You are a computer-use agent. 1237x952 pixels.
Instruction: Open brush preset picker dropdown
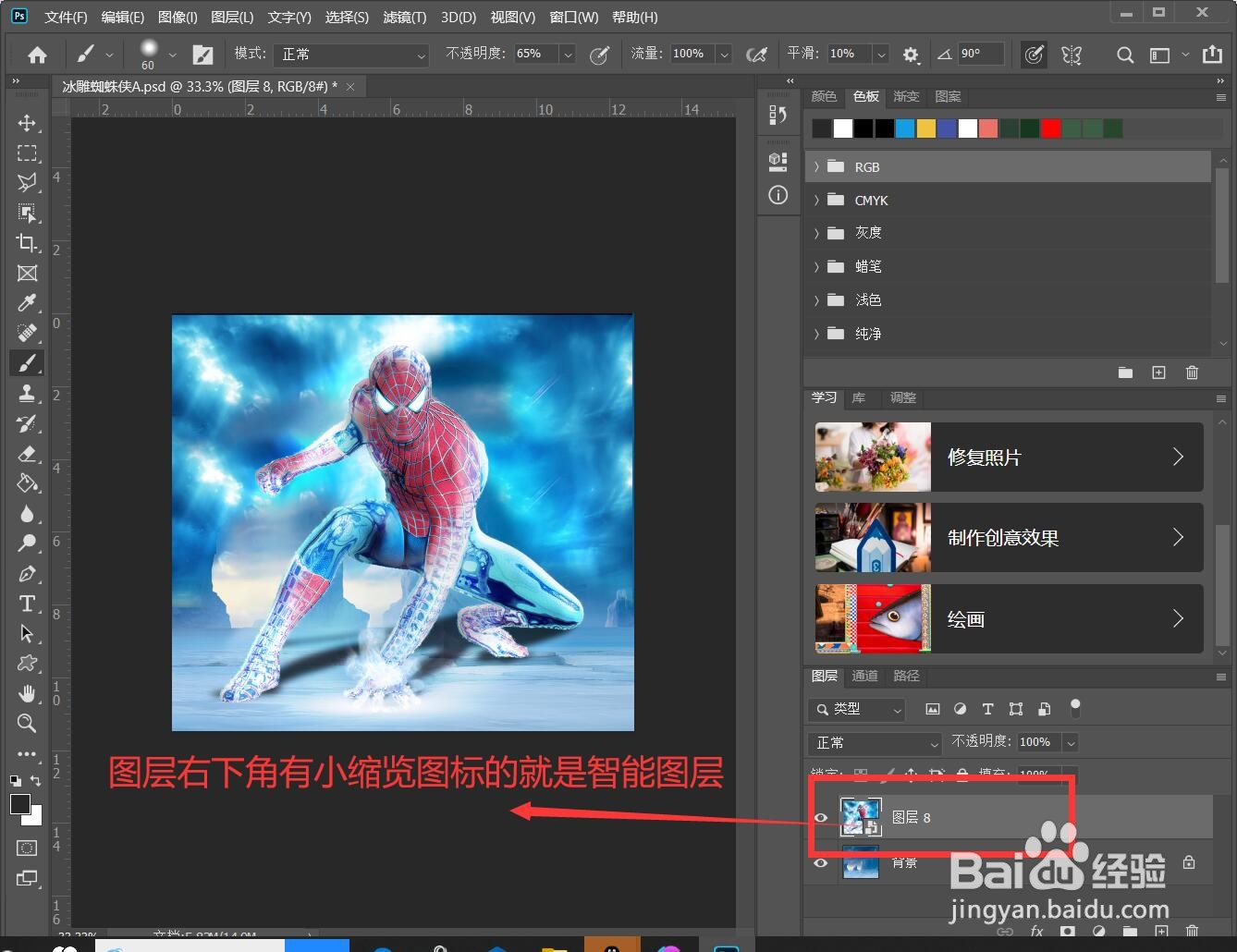(173, 55)
